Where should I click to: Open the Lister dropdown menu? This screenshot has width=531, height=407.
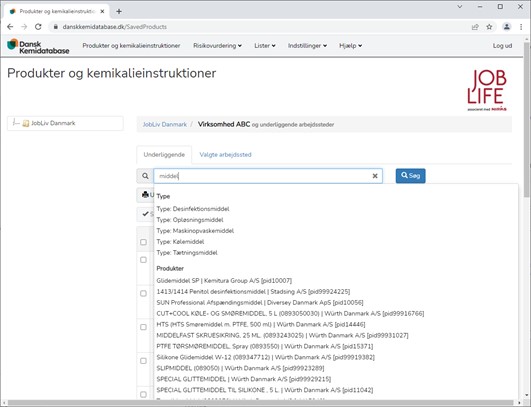(264, 46)
